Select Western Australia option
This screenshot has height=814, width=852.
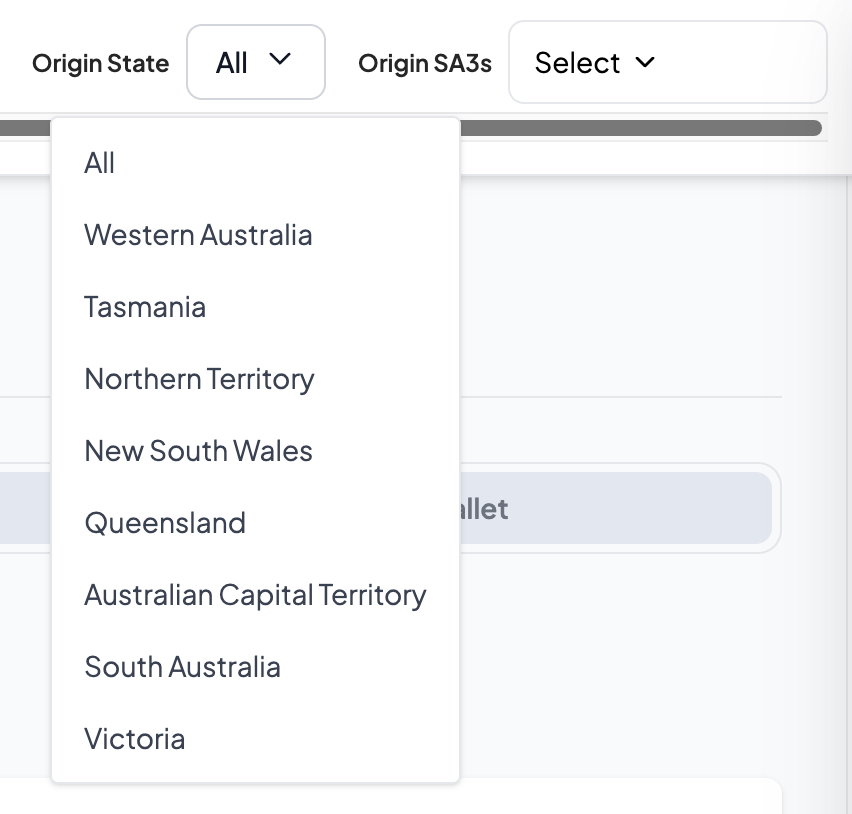[198, 235]
